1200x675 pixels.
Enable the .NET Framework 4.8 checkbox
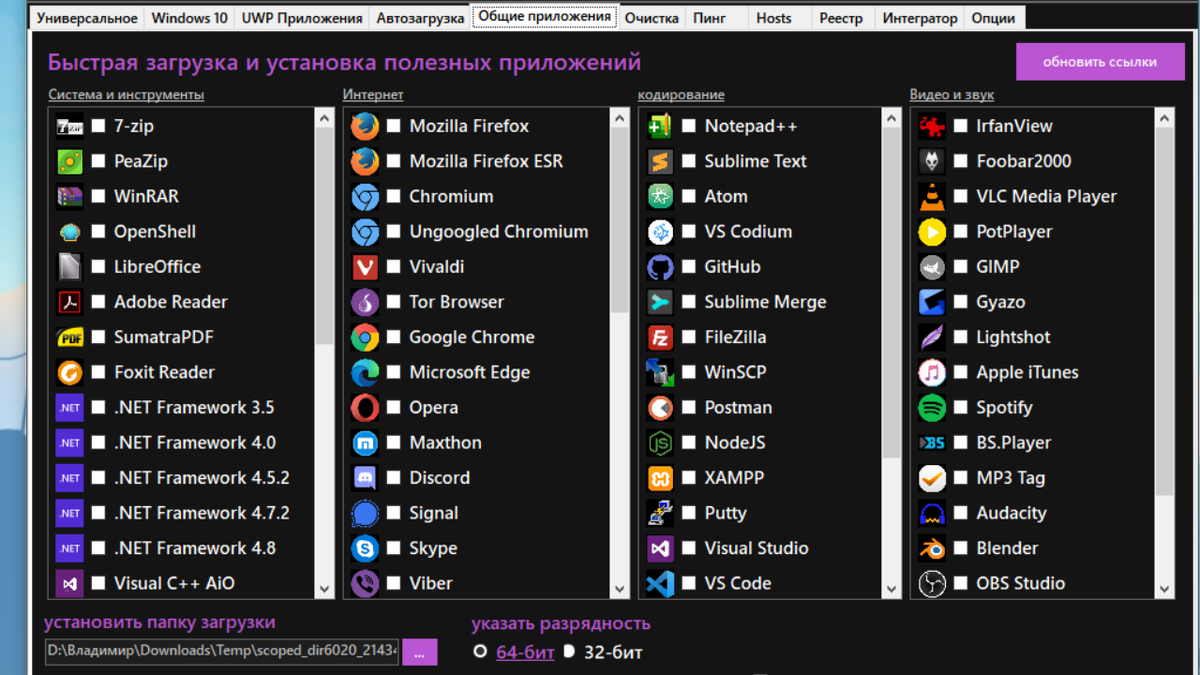[x=98, y=548]
